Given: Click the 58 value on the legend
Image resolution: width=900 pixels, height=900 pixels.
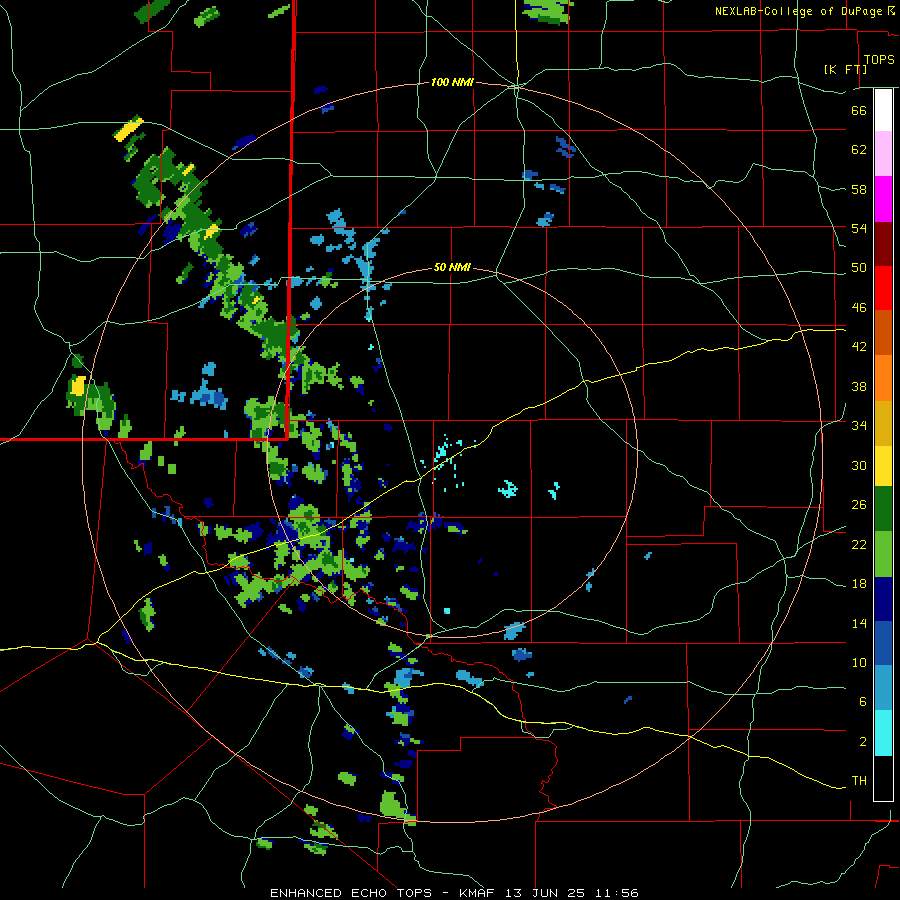Looking at the screenshot, I should click(859, 189).
